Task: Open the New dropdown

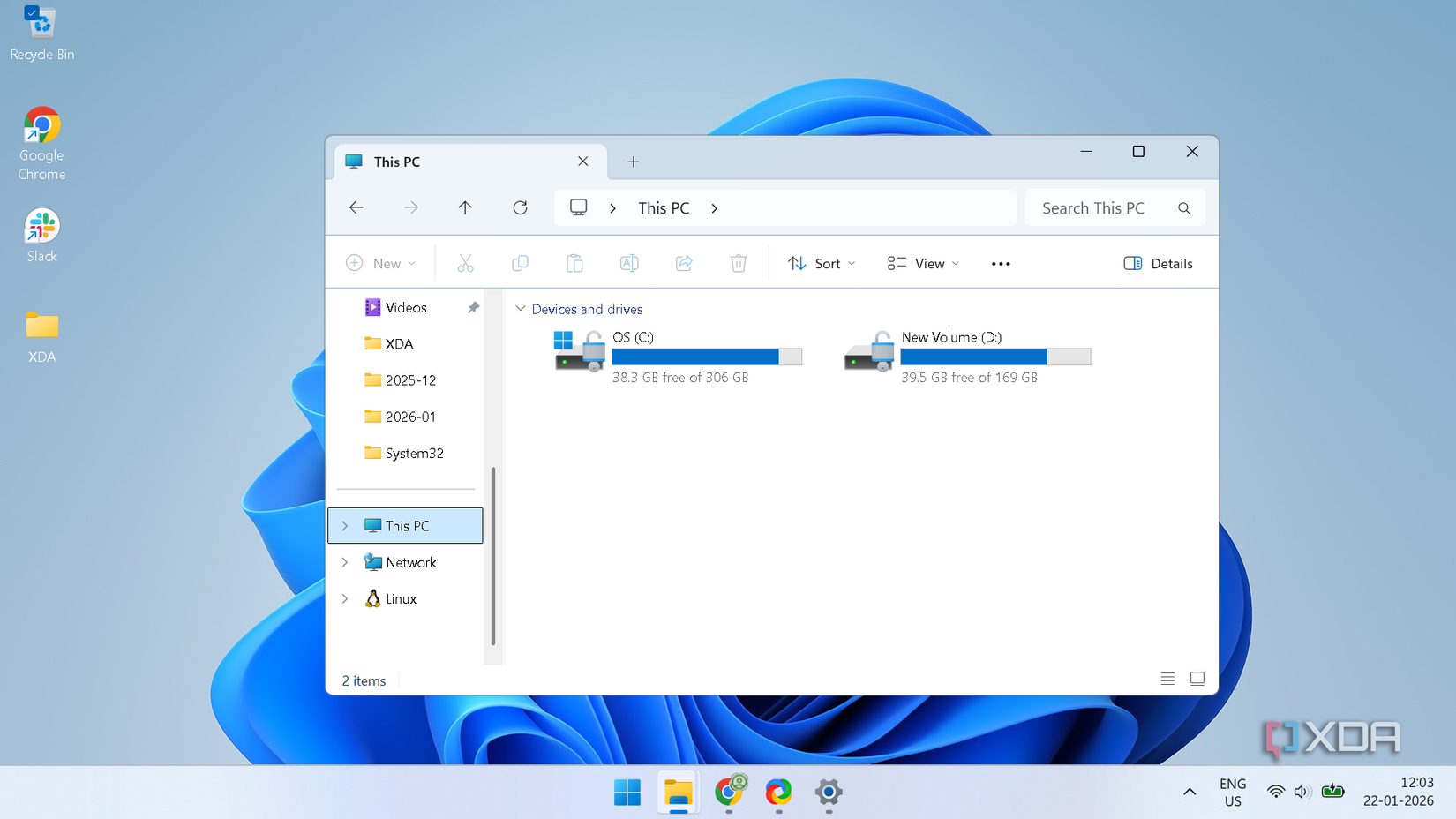Action: 381,262
